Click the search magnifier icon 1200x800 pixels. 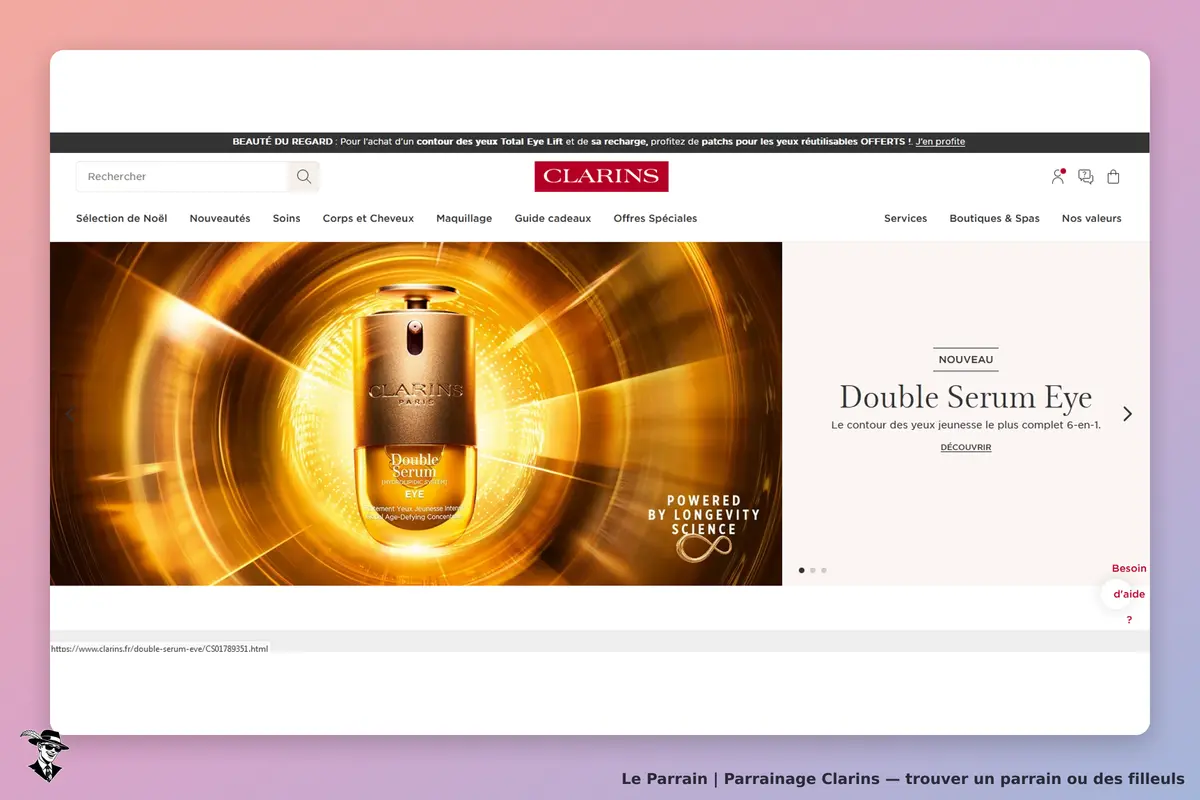[304, 177]
